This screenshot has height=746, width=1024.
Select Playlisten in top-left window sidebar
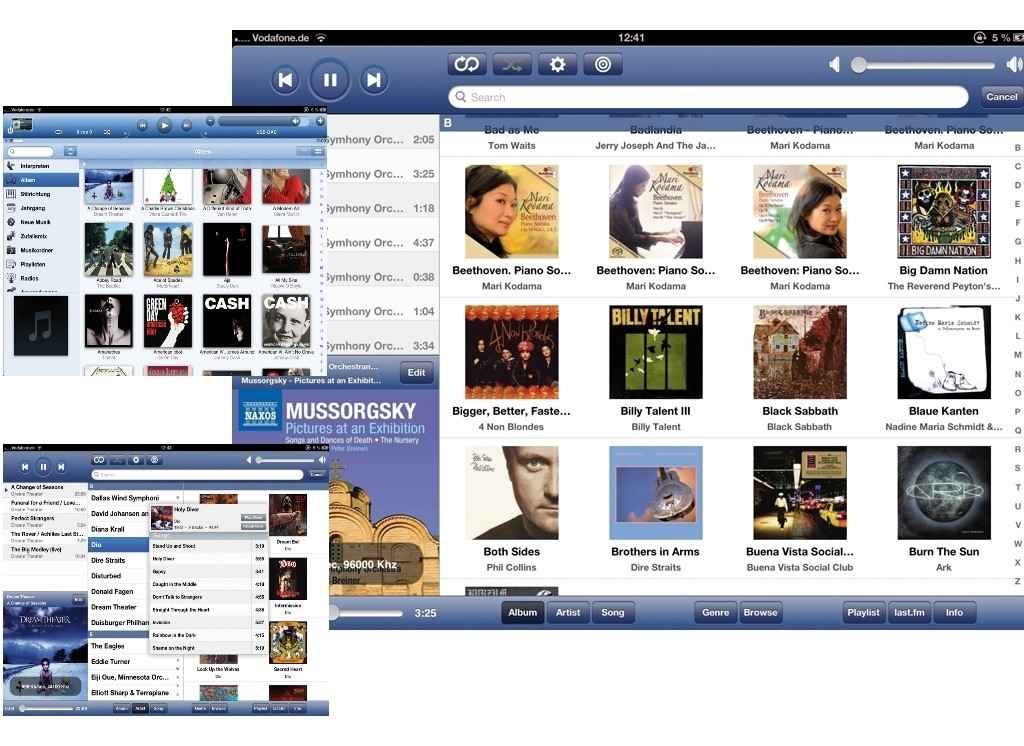(42, 264)
